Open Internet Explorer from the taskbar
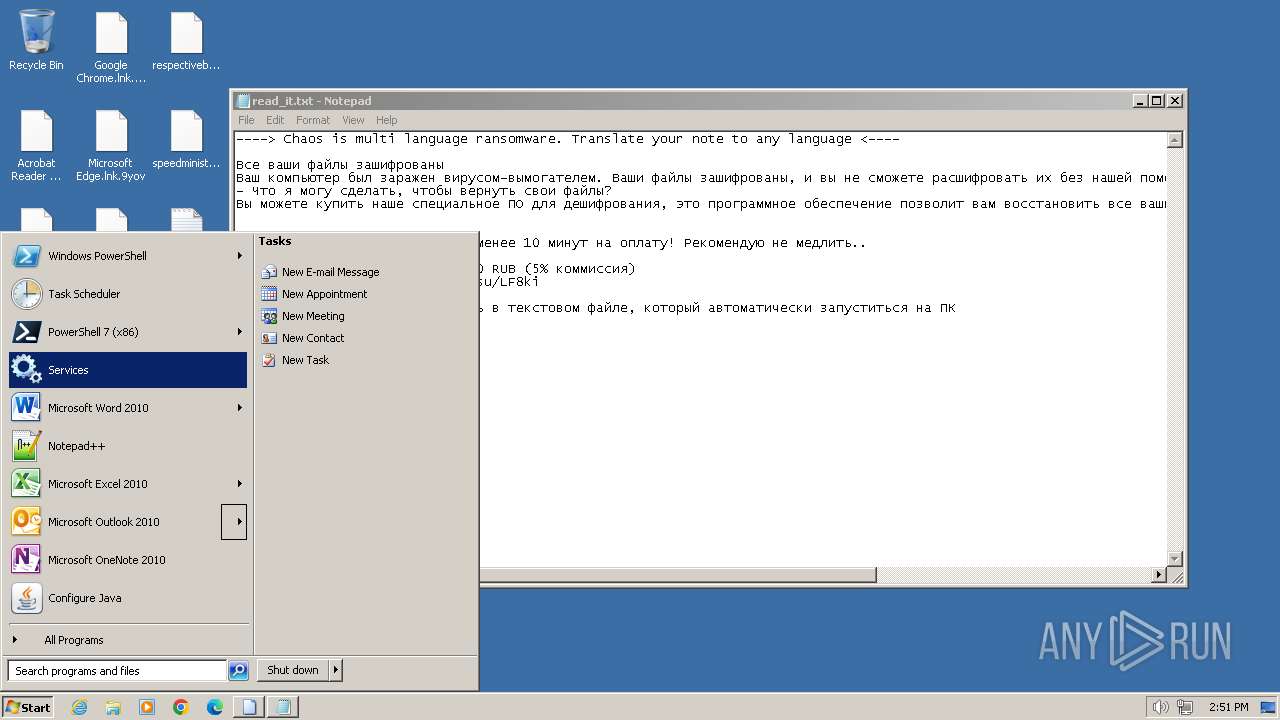The width and height of the screenshot is (1280, 720). (79, 707)
